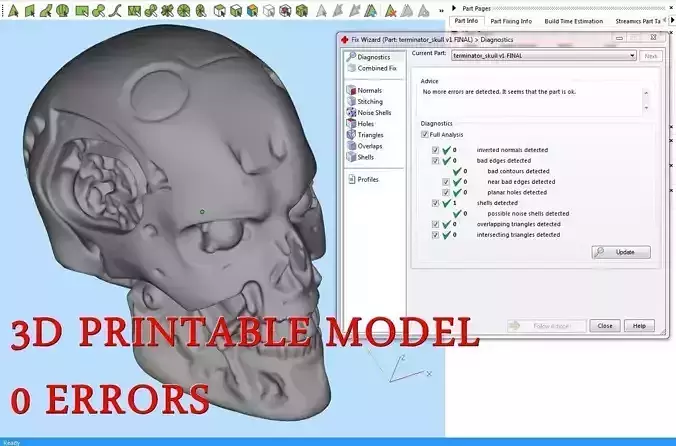This screenshot has height=446, width=676.
Task: Select the Mark Triangle tool in toolbar
Action: (13, 10)
